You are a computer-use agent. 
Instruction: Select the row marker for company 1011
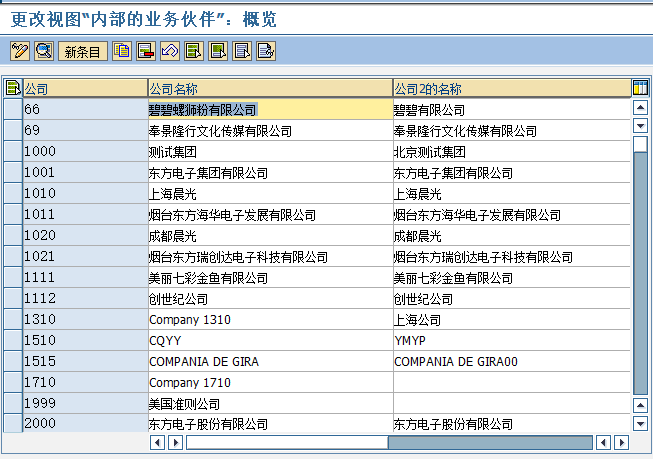[13, 214]
